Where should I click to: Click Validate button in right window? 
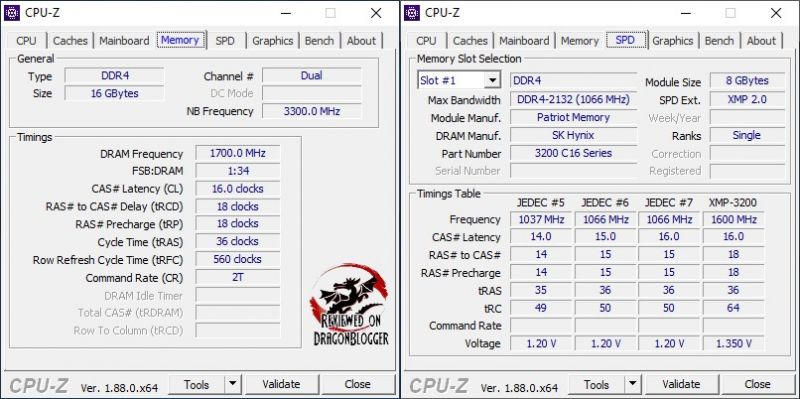click(681, 384)
